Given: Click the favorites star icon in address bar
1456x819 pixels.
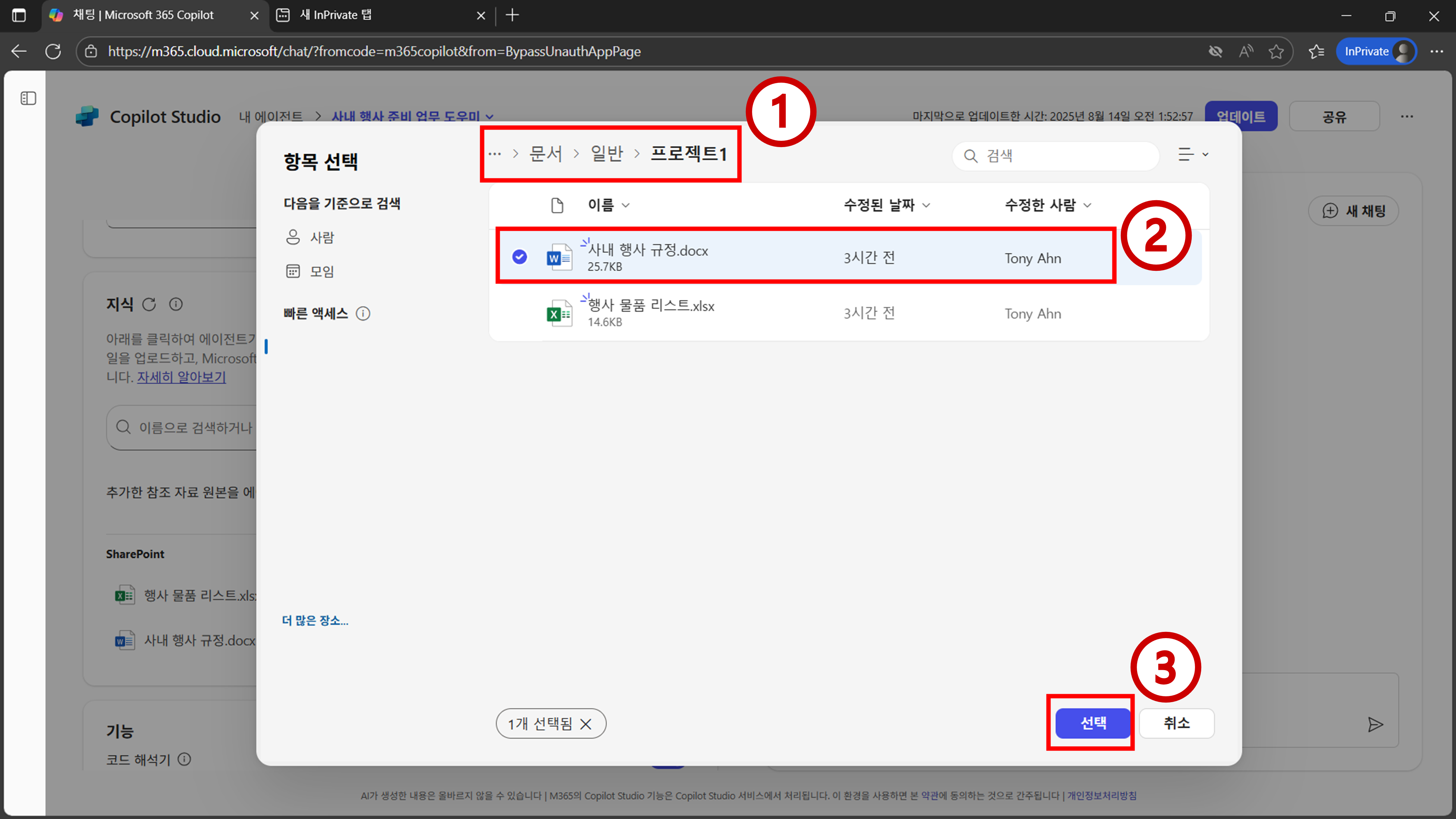Looking at the screenshot, I should pyautogui.click(x=1276, y=51).
